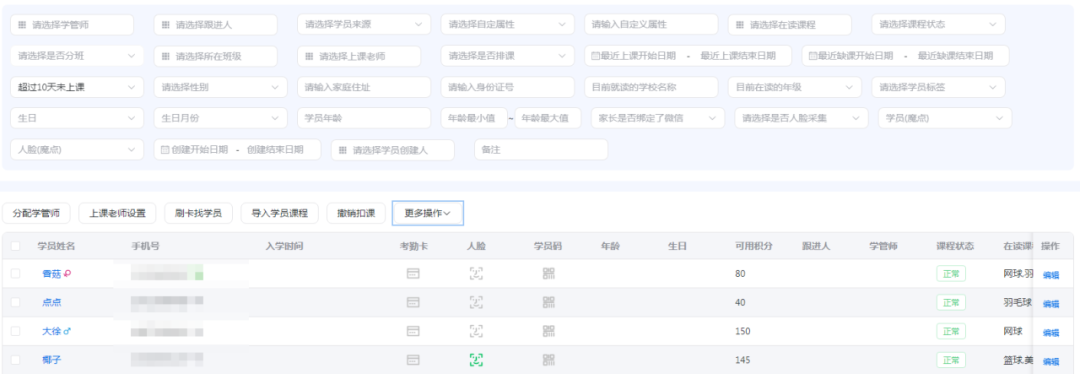
Task: Open attendance card icon in 点点 row
Action: coord(413,302)
